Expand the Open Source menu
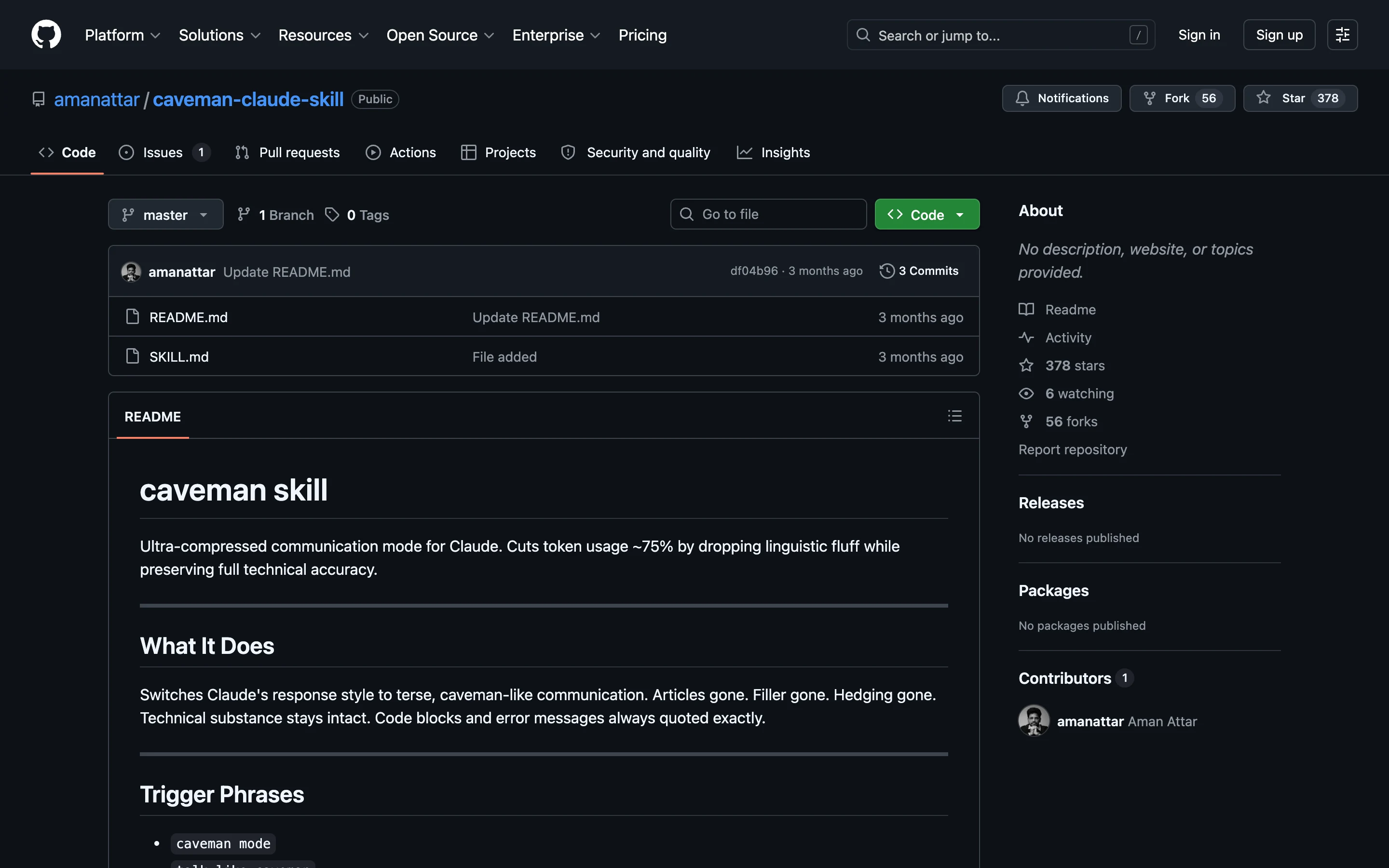The image size is (1389, 868). tap(441, 35)
